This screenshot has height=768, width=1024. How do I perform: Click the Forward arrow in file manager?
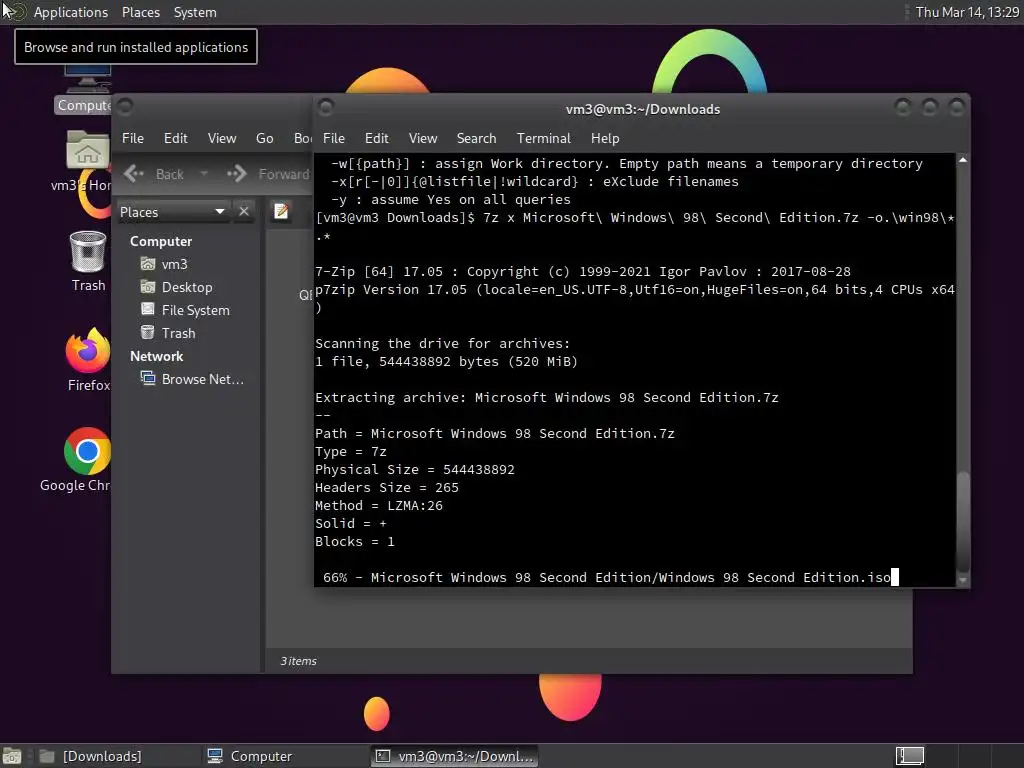[x=268, y=174]
